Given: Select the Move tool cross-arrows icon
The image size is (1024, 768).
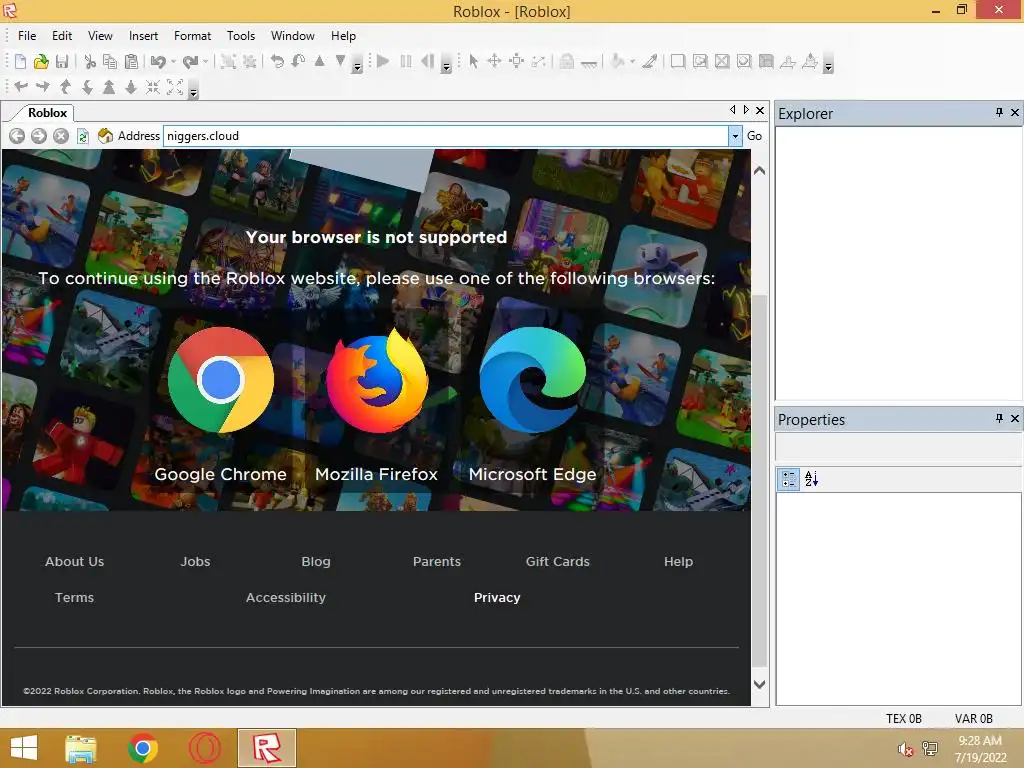Looking at the screenshot, I should tap(494, 61).
